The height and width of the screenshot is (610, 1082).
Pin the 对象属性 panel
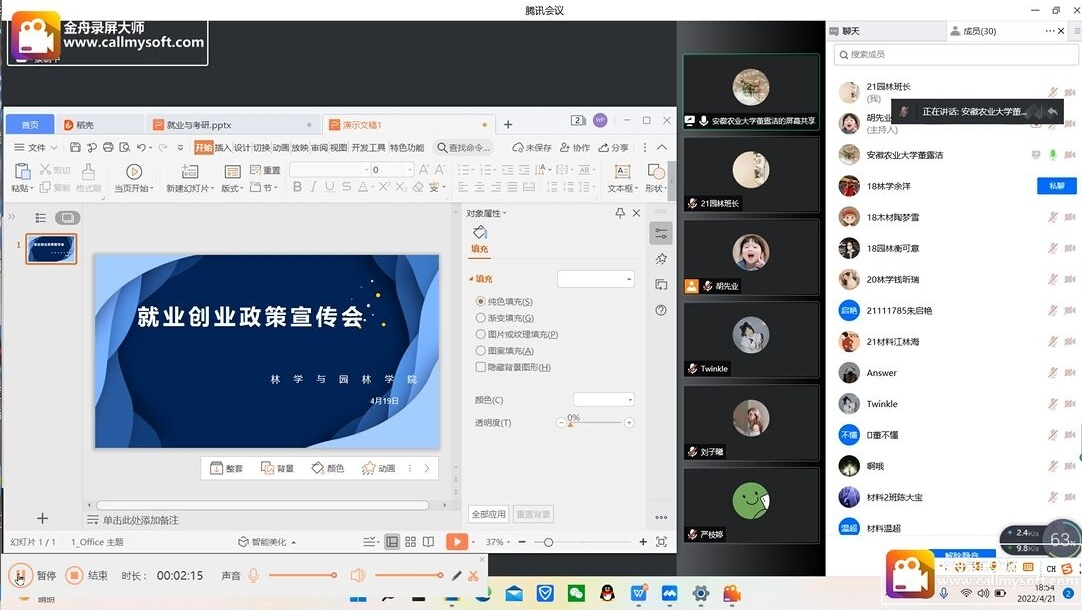[619, 213]
